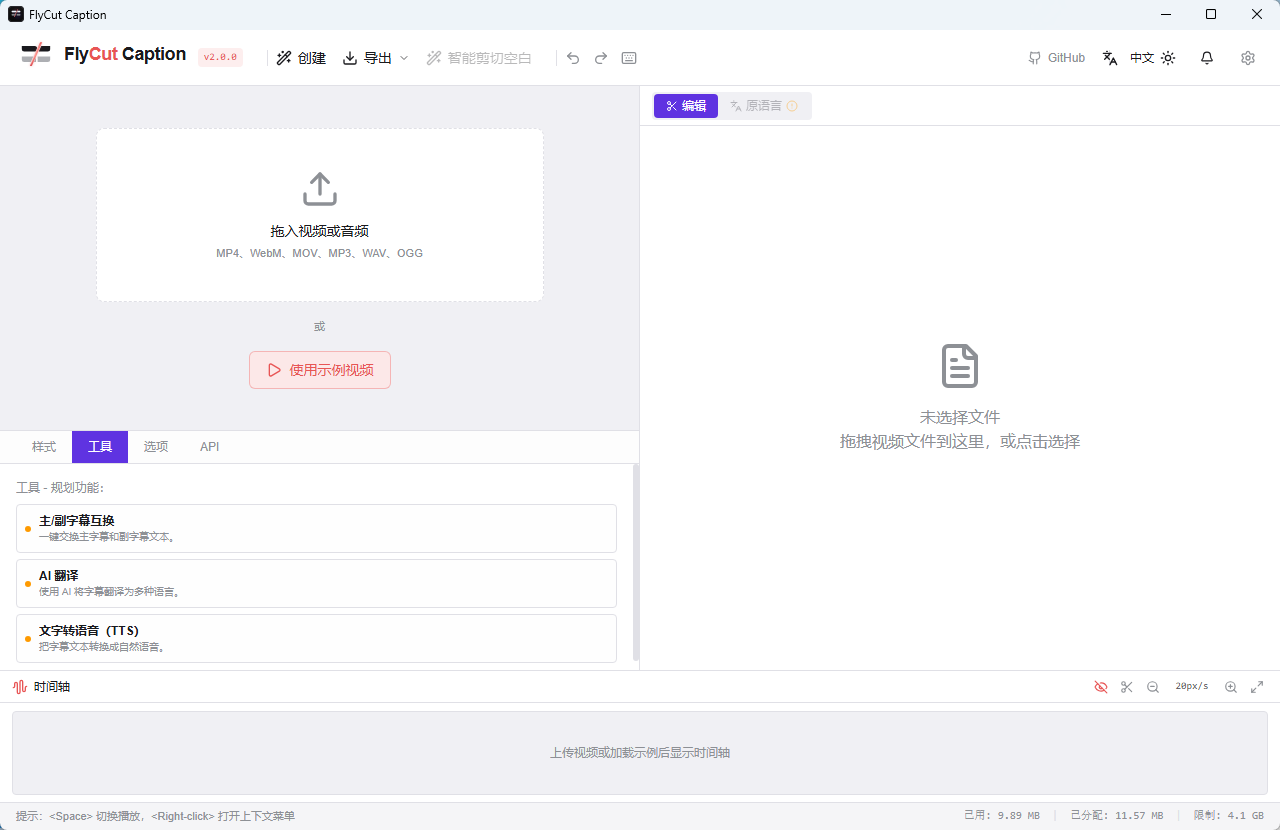
Task: Click the info icon next to 原语言
Action: [x=793, y=106]
